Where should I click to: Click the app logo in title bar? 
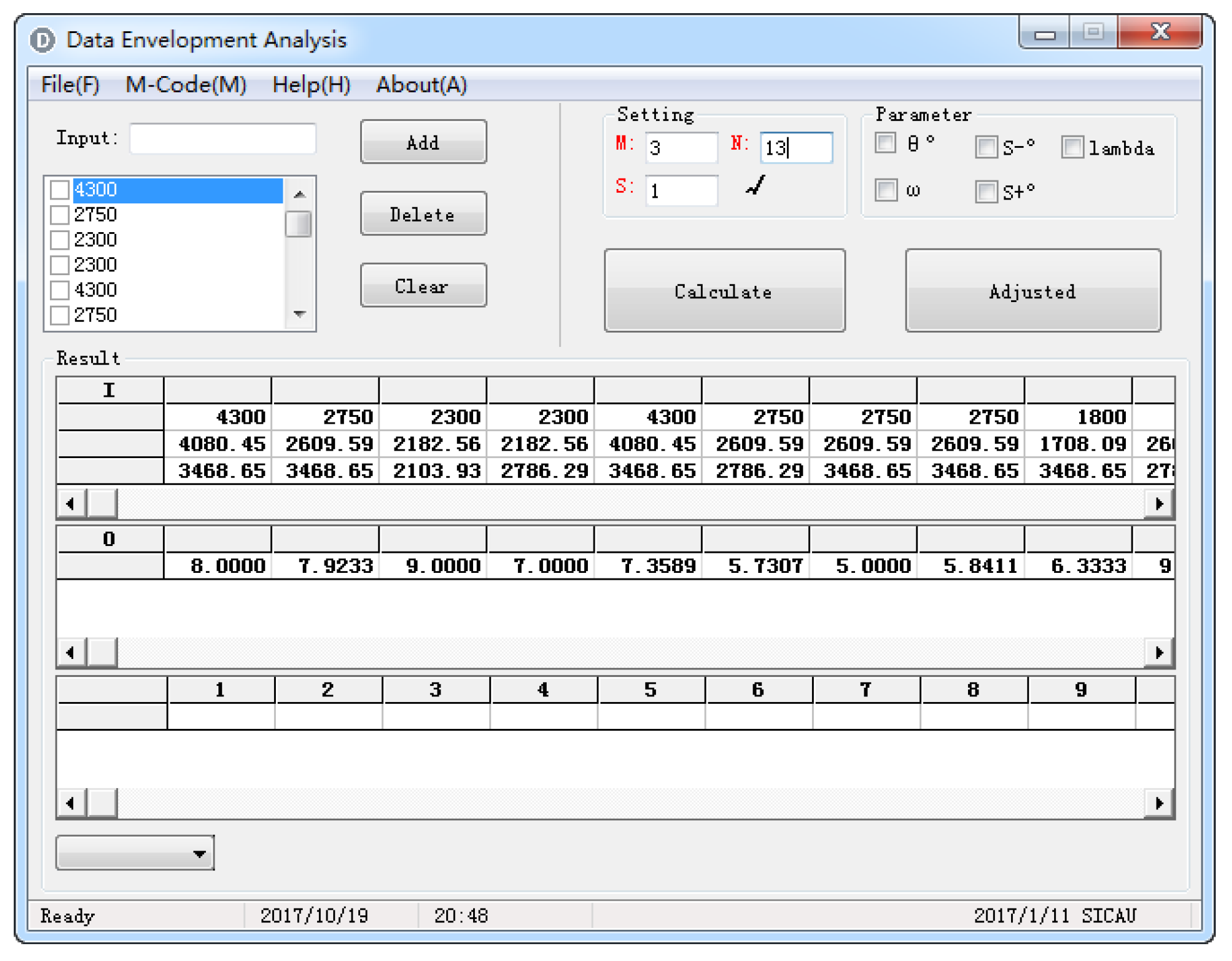[42, 41]
